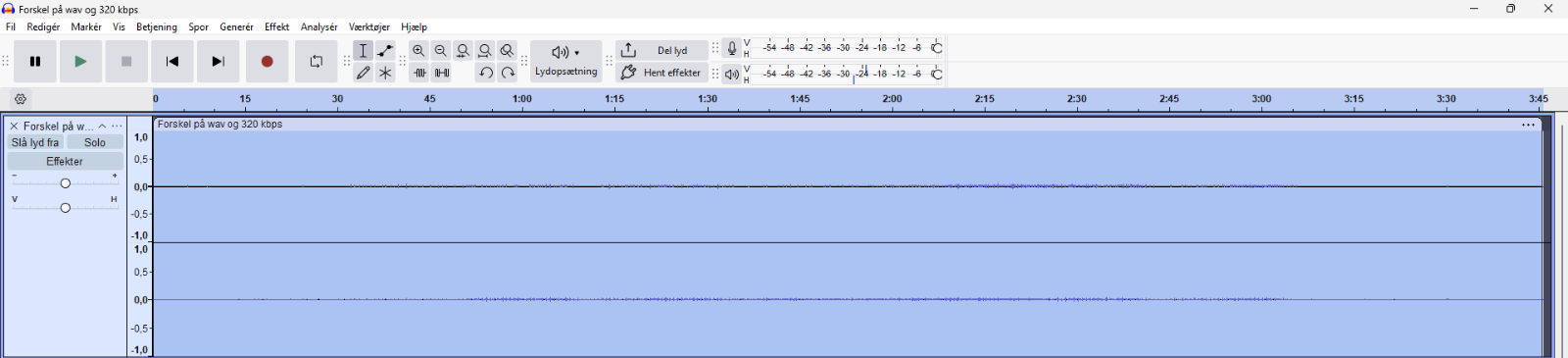Open the Lydopsætning dropdown

click(x=565, y=62)
